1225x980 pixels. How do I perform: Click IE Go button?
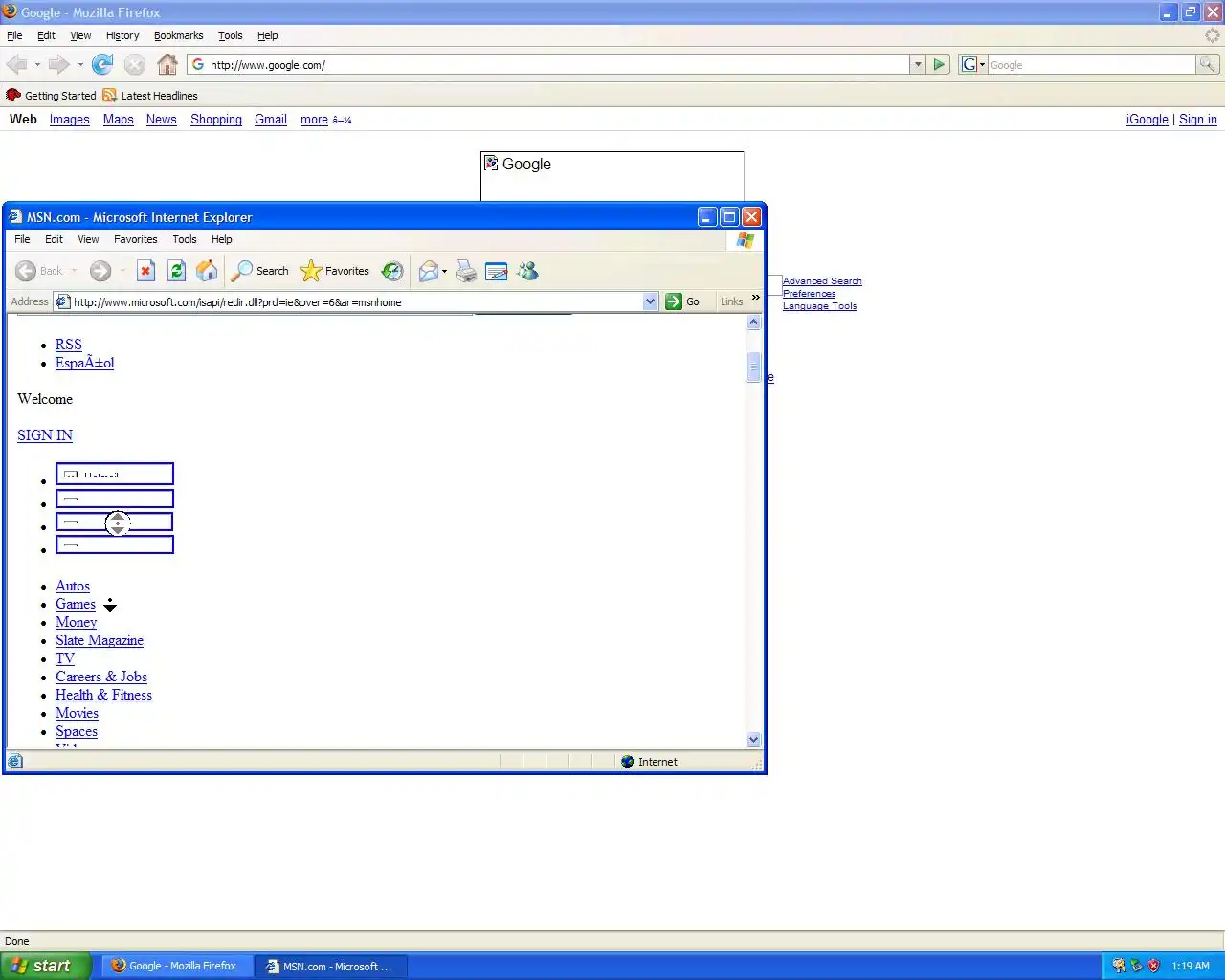(682, 301)
